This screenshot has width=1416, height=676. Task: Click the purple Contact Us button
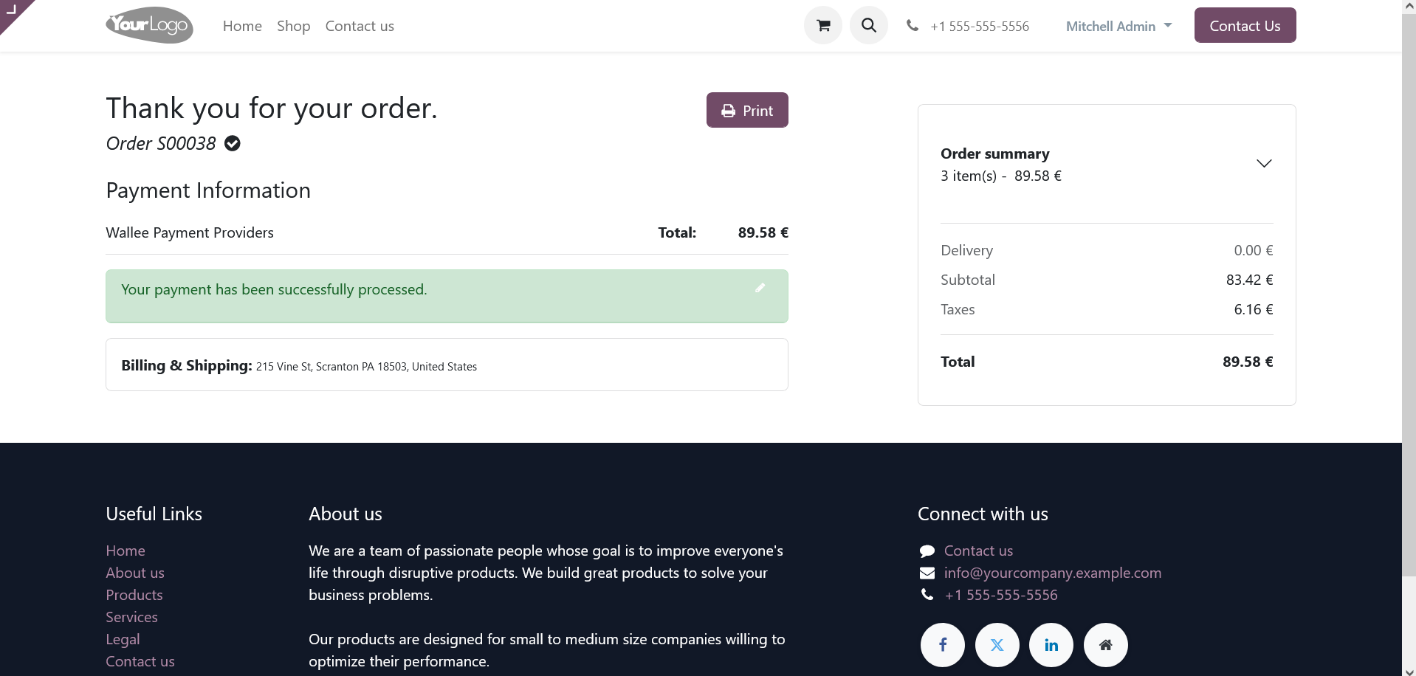(x=1244, y=26)
